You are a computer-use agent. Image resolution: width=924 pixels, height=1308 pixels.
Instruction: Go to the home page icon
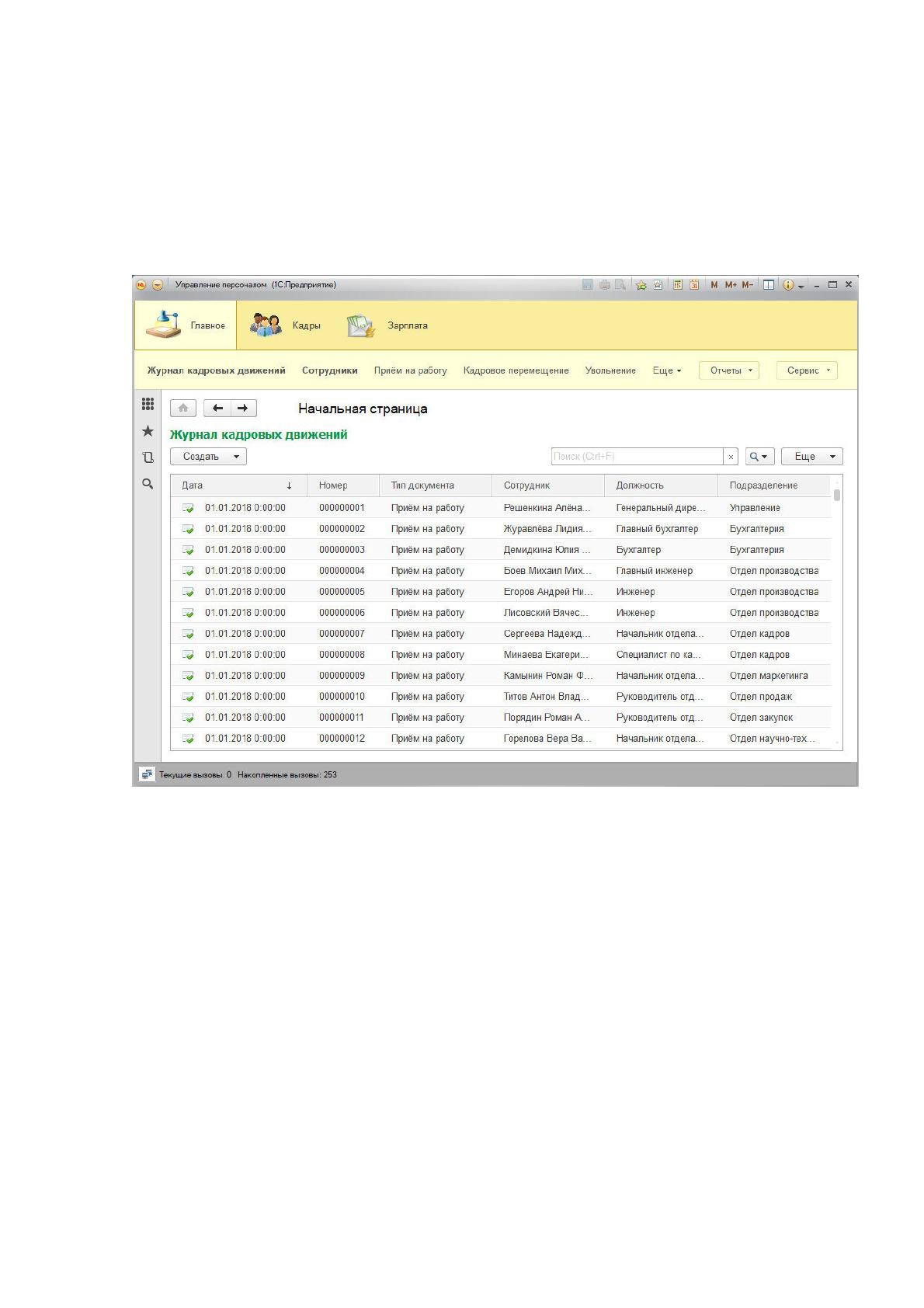coord(183,409)
